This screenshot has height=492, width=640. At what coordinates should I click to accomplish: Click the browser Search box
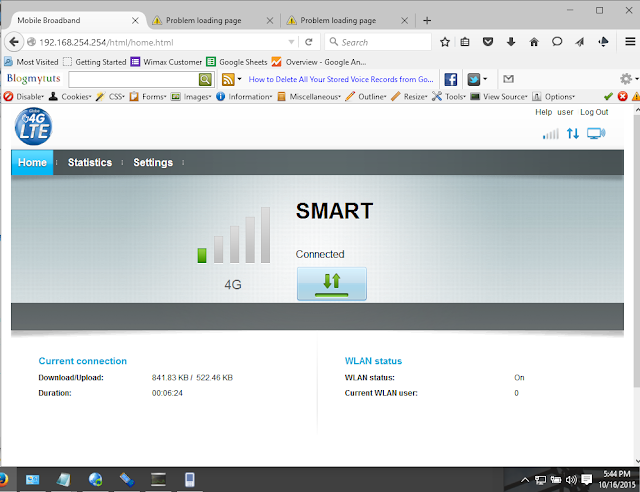point(378,42)
